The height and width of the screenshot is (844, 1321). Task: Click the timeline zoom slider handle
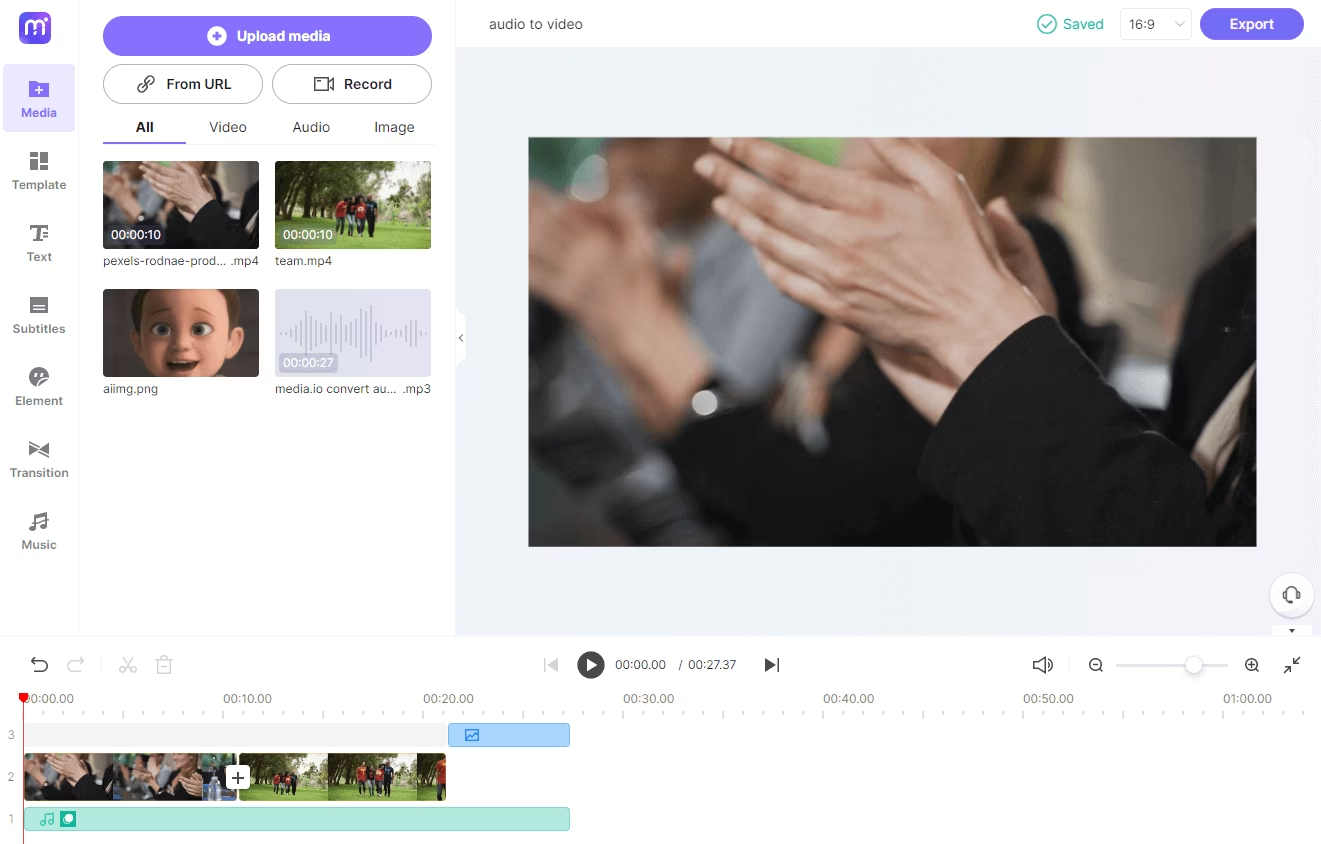pyautogui.click(x=1193, y=665)
